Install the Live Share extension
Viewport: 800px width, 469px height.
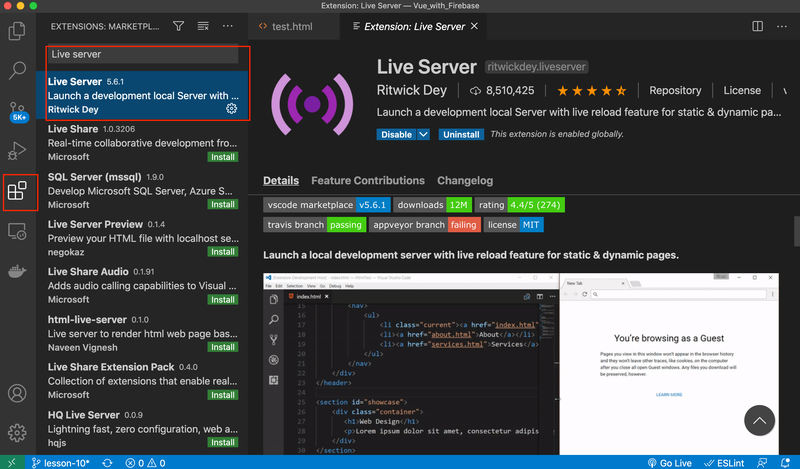coord(223,157)
